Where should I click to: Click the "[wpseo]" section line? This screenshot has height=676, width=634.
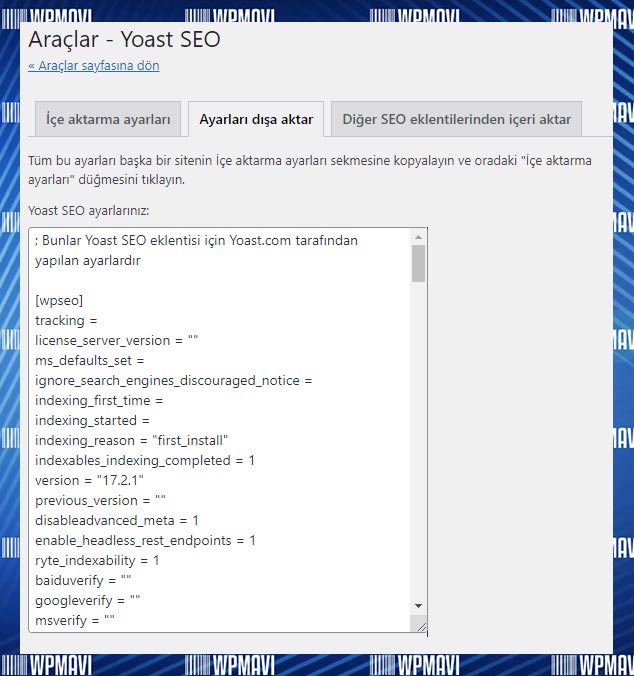pyautogui.click(x=59, y=300)
